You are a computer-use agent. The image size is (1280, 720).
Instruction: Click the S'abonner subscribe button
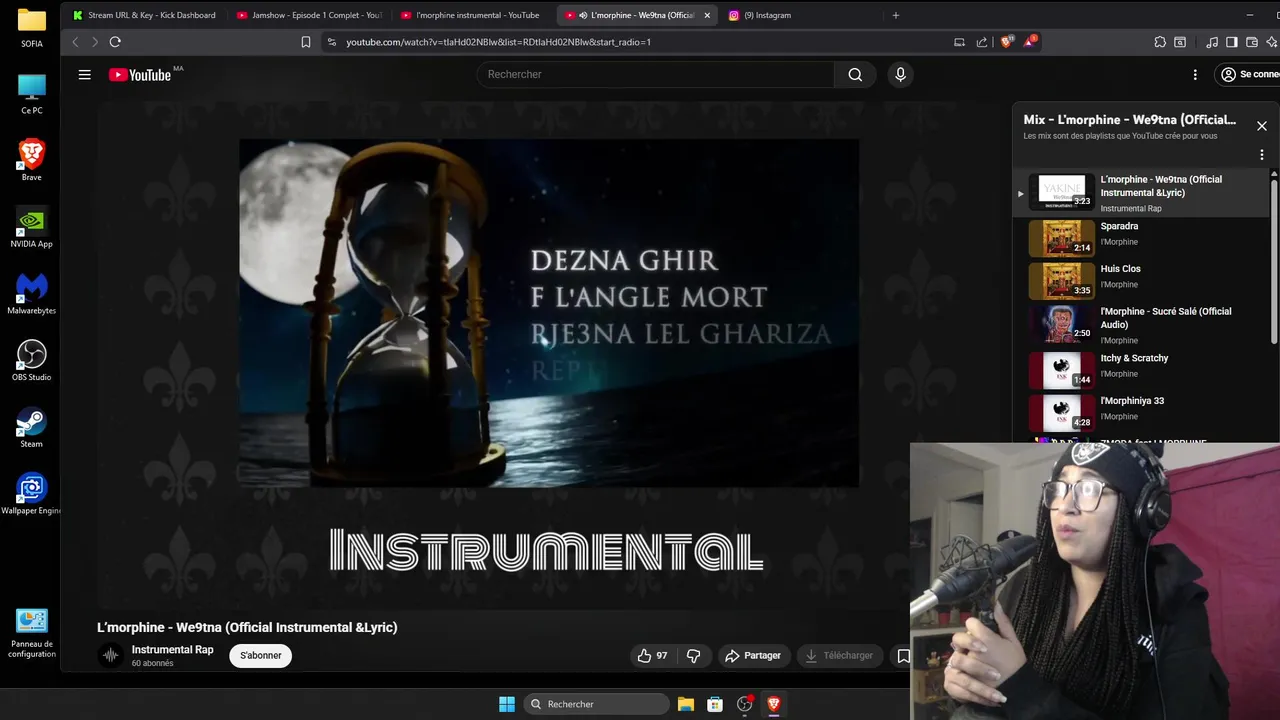[260, 655]
